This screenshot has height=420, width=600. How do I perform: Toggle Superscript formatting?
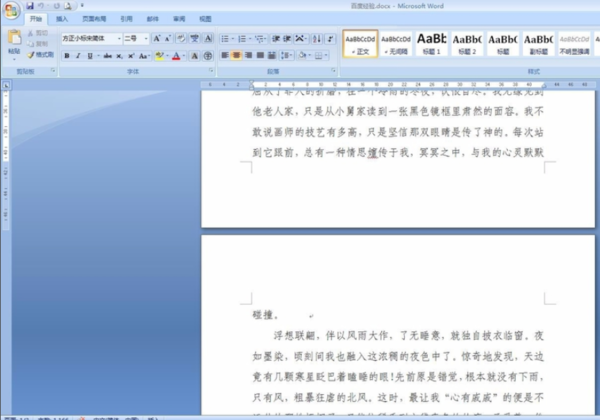coord(131,56)
